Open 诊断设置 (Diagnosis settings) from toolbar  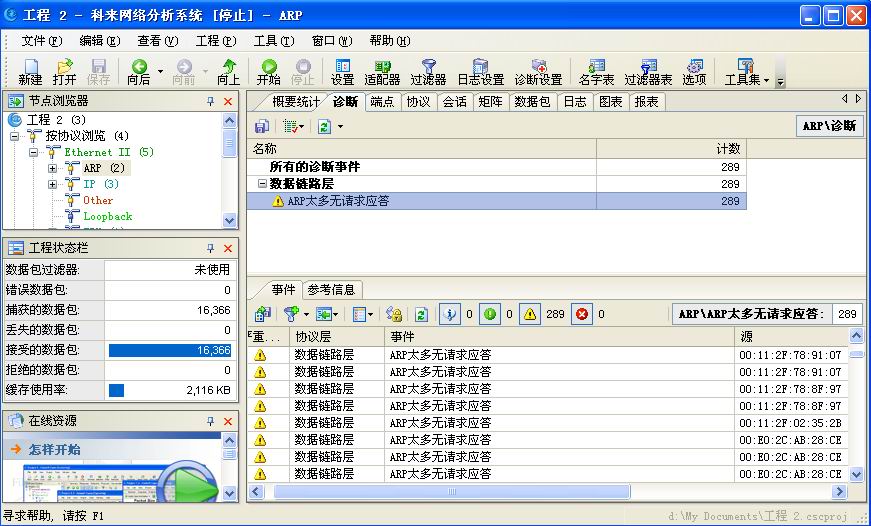538,71
